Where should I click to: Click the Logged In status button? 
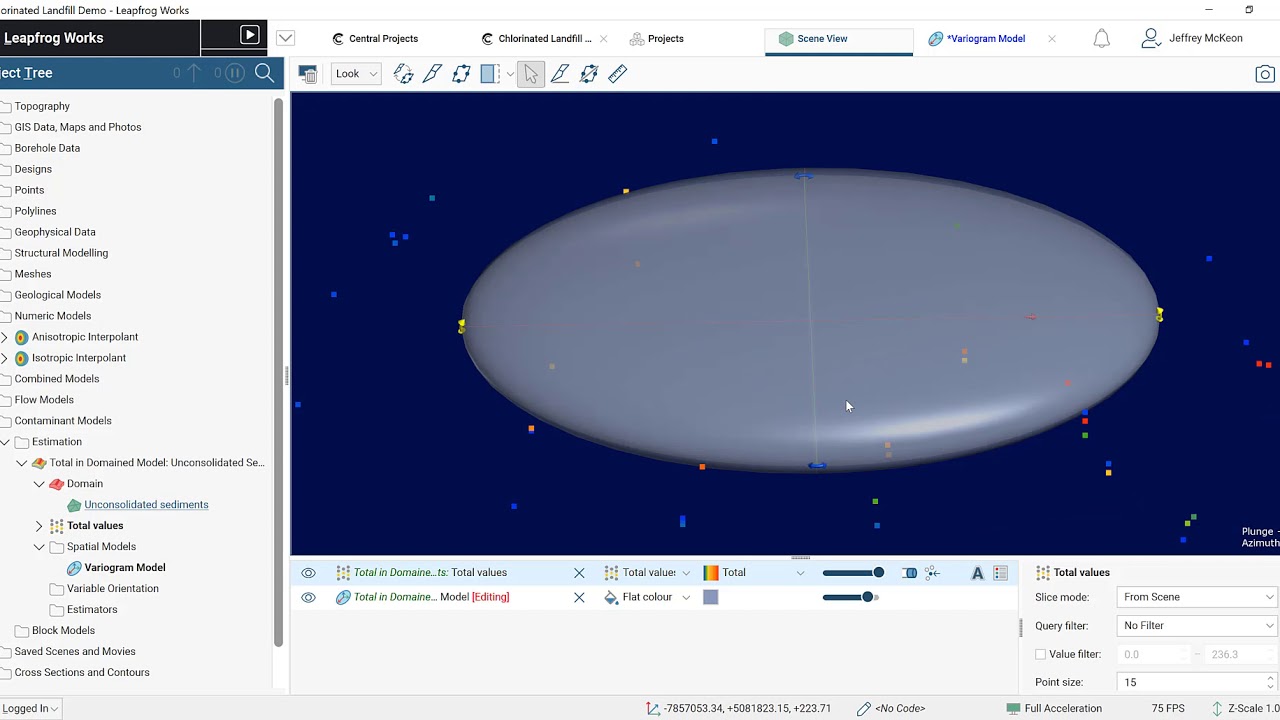(x=29, y=708)
